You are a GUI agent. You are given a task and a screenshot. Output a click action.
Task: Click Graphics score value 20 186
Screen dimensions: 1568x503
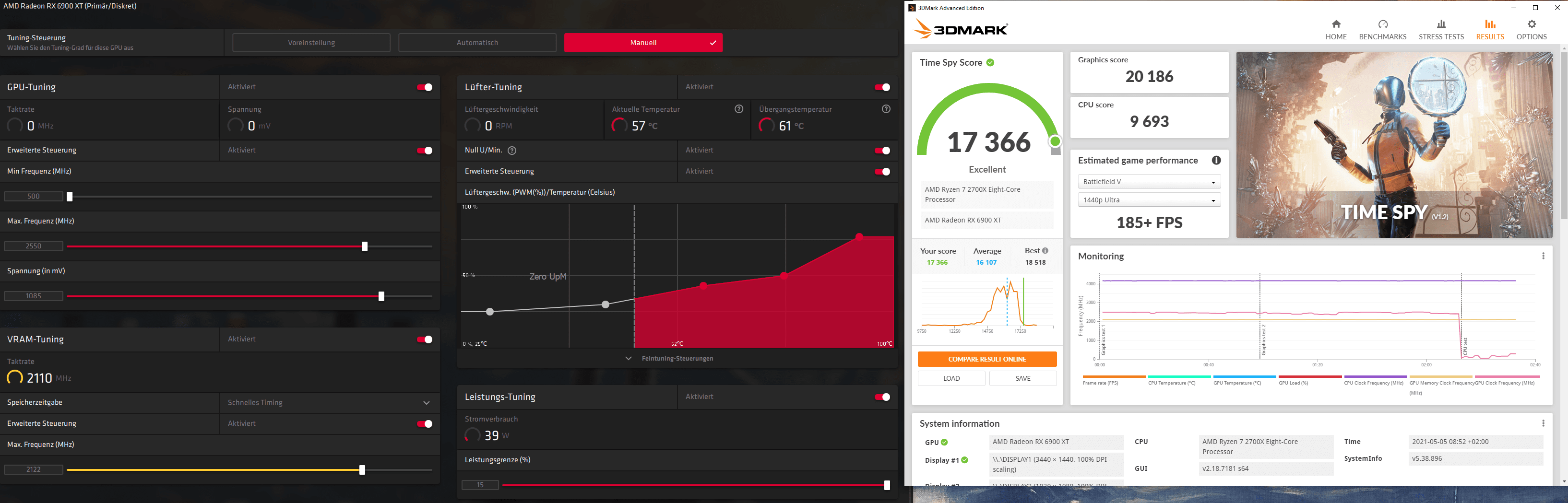coord(1149,77)
